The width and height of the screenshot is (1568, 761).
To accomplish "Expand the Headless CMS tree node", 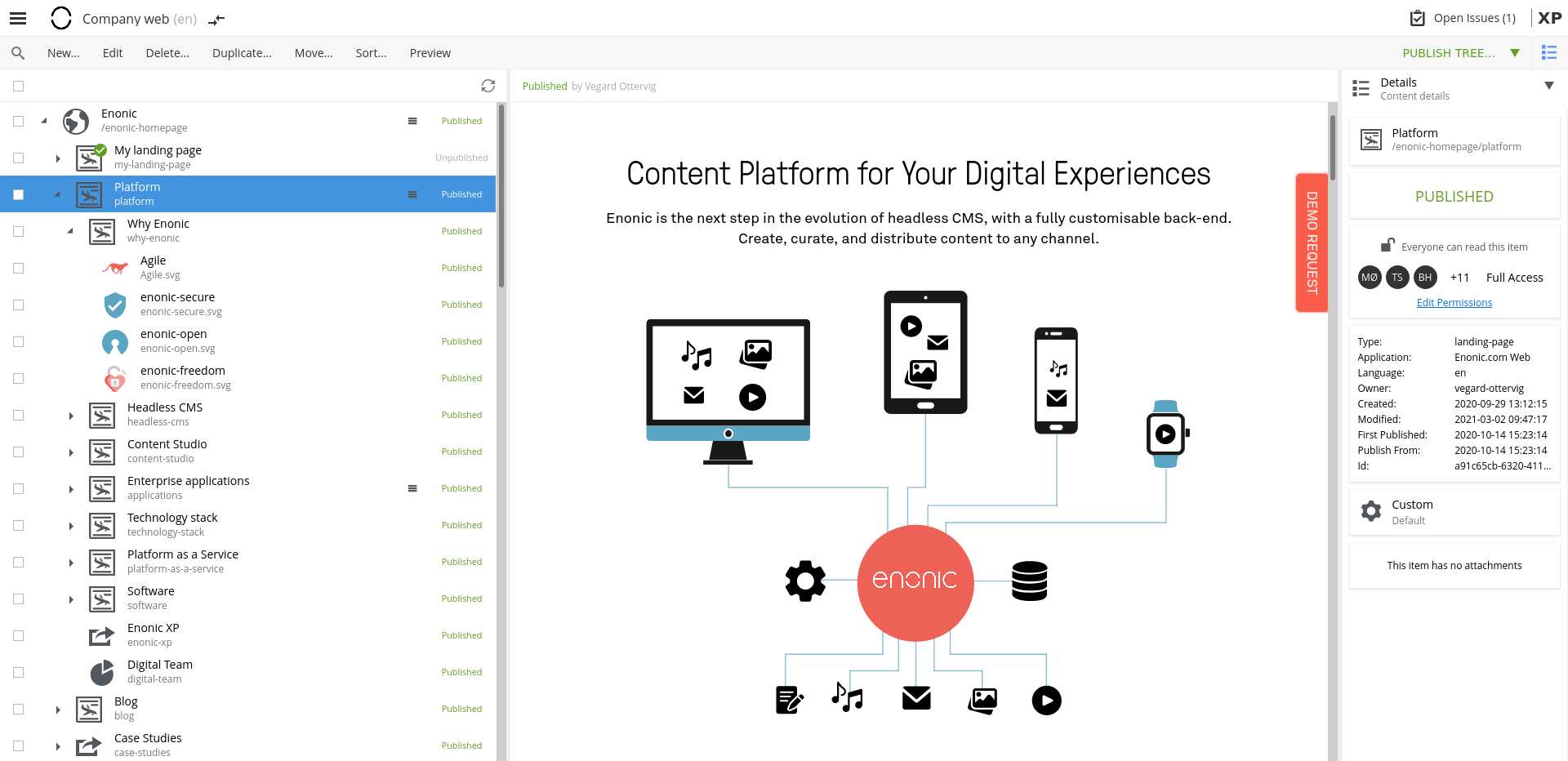I will (x=71, y=416).
